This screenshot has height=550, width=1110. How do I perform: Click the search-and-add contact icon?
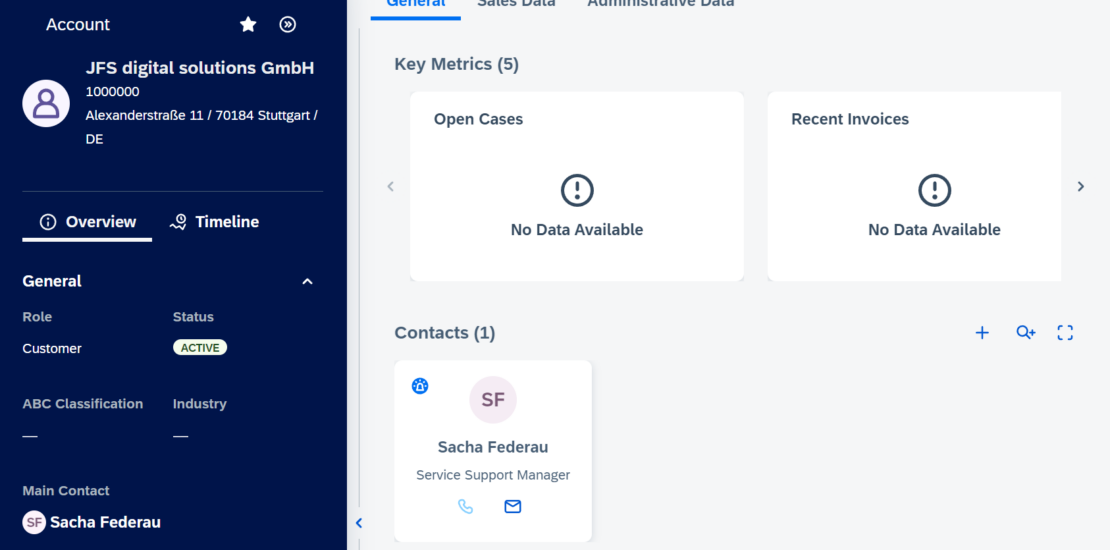[x=1025, y=333]
